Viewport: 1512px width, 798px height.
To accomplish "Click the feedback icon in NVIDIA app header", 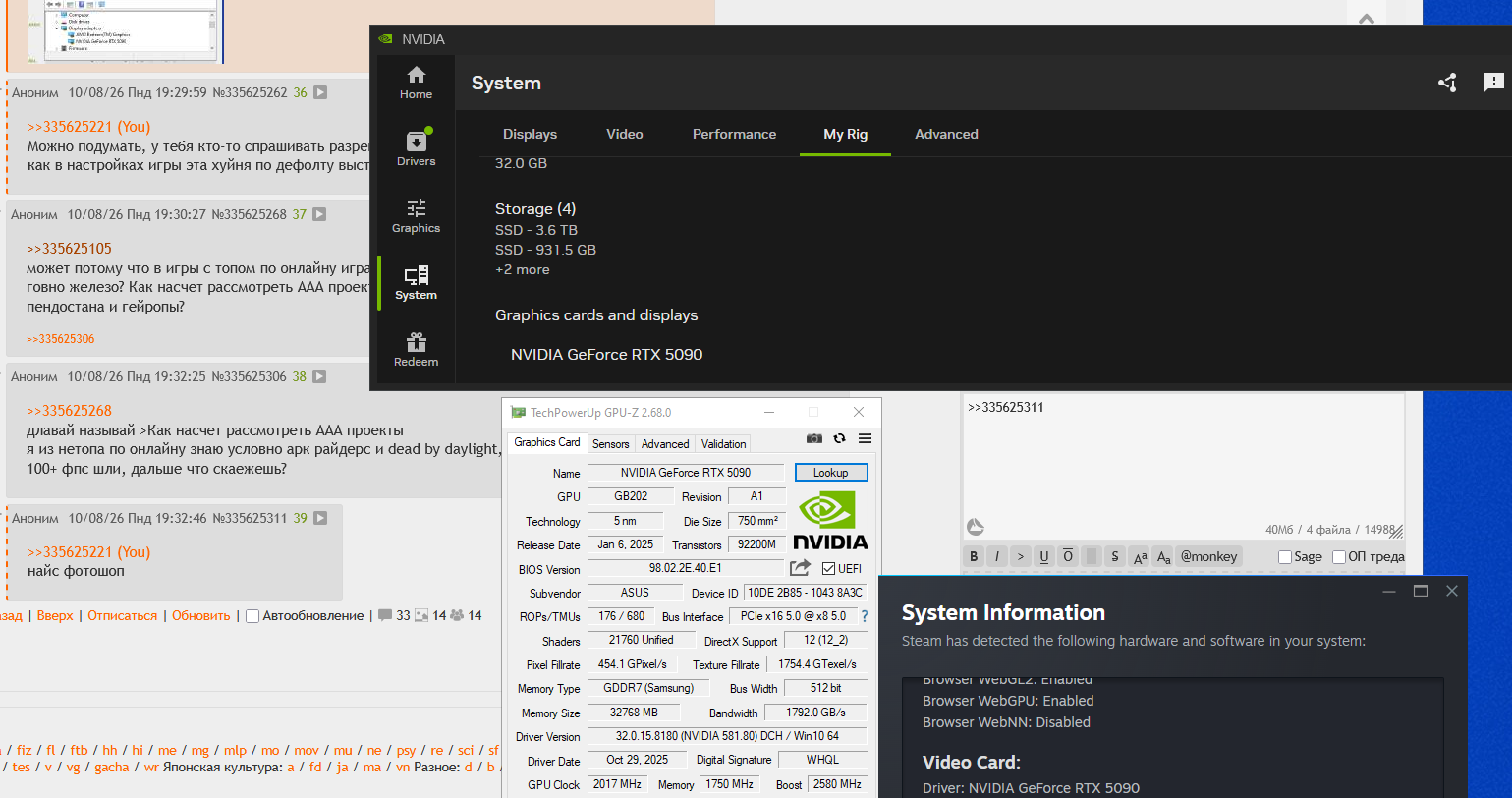I will 1493,84.
